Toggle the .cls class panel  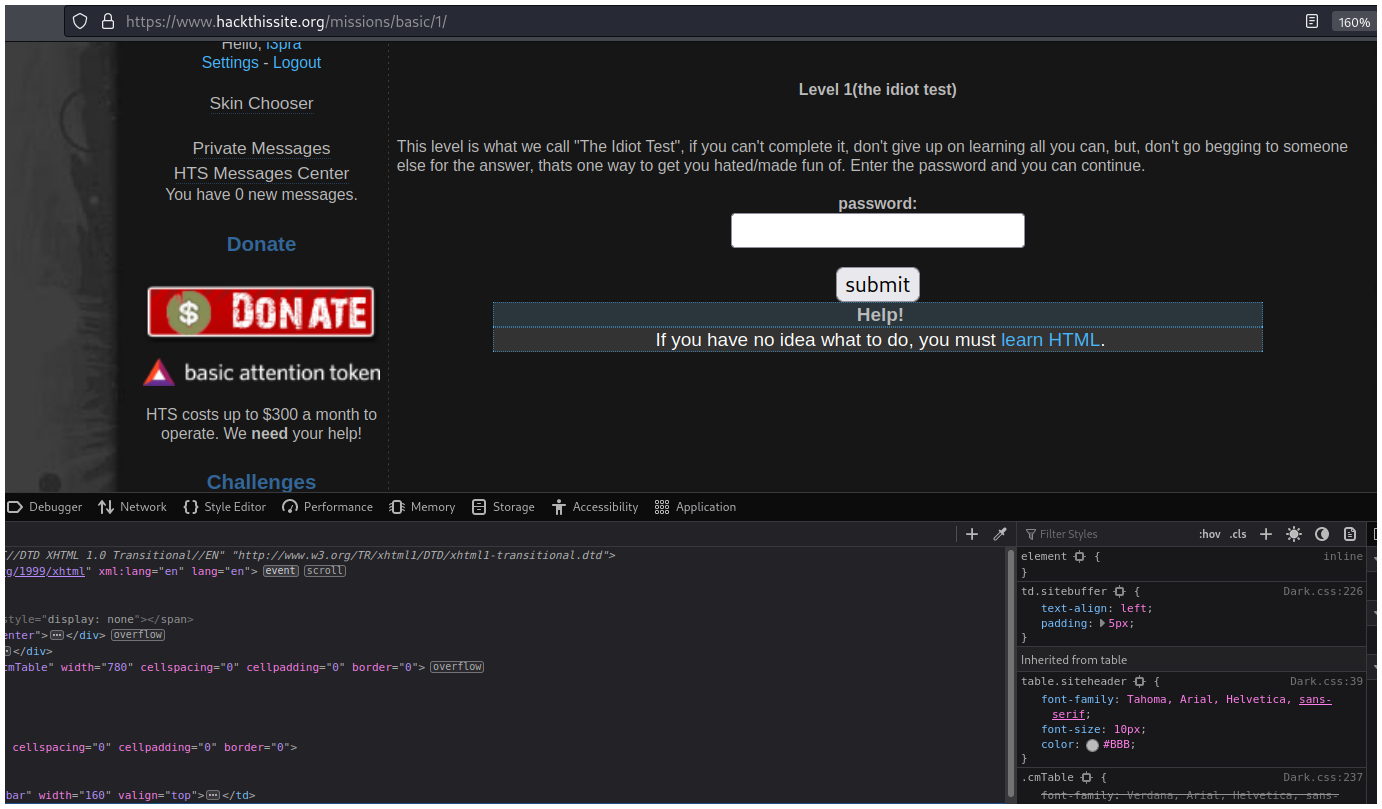click(x=1238, y=534)
